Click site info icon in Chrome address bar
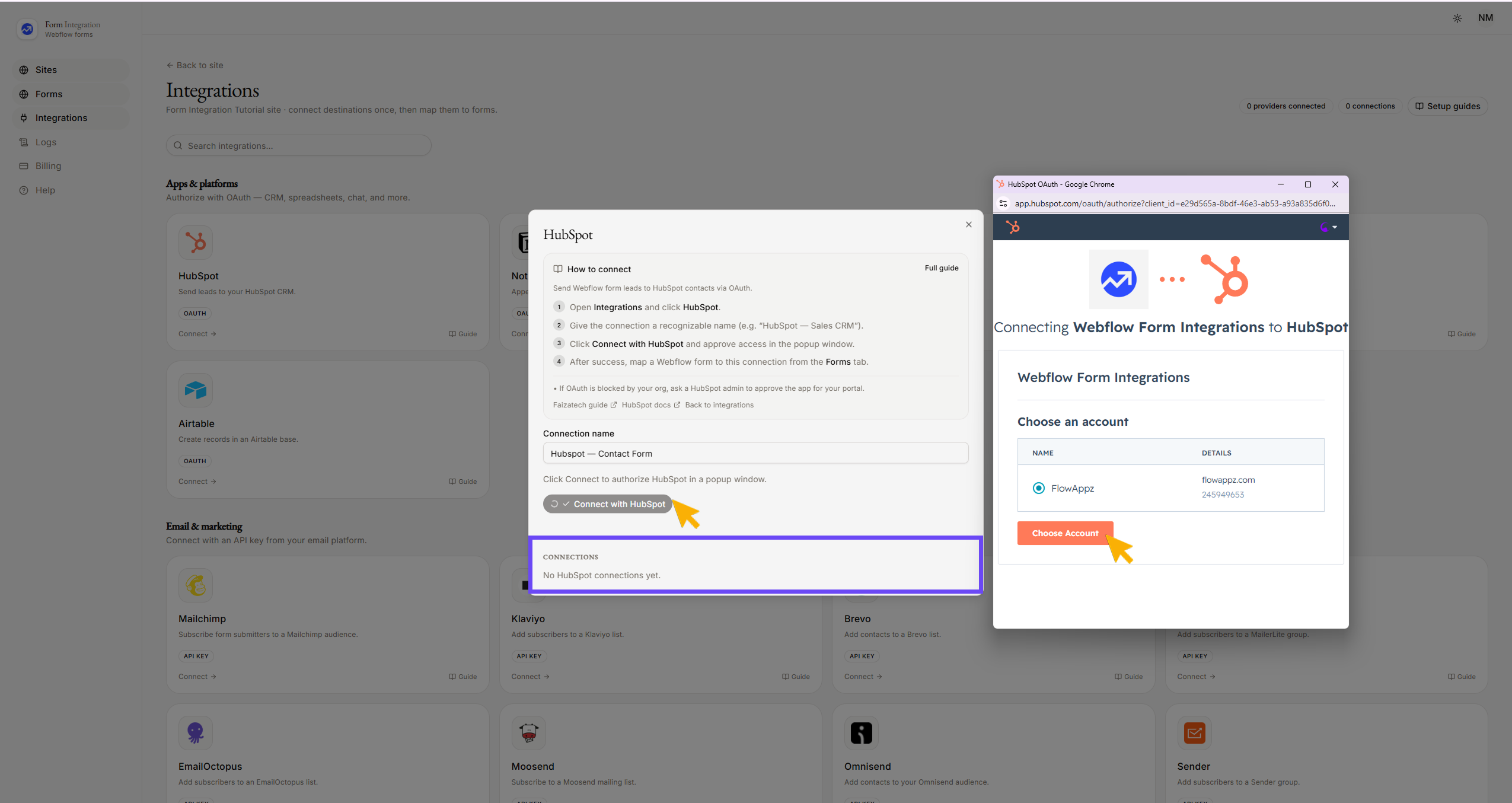The image size is (1512, 803). (1003, 203)
